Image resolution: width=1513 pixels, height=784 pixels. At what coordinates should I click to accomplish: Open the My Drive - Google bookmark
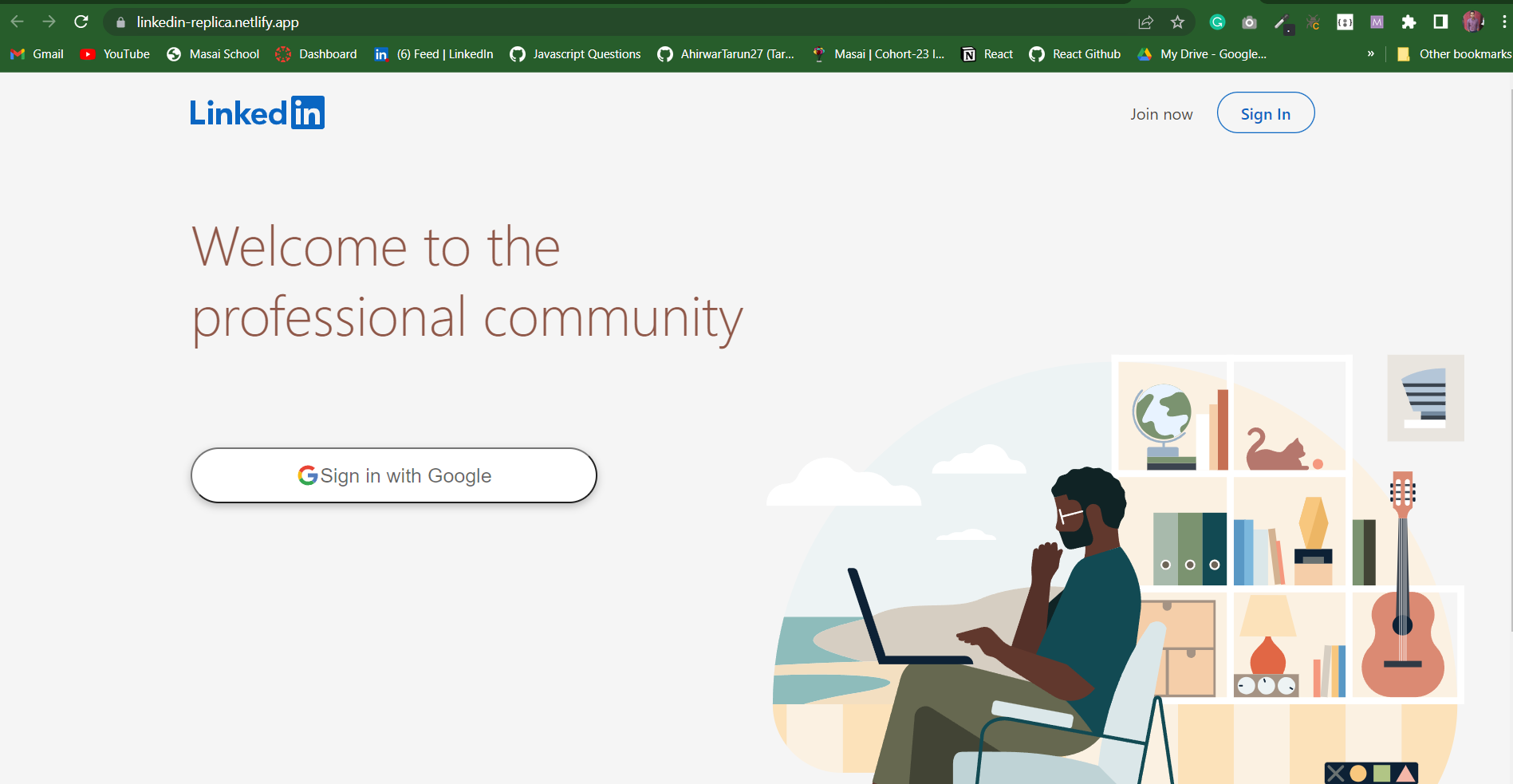[x=1202, y=54]
